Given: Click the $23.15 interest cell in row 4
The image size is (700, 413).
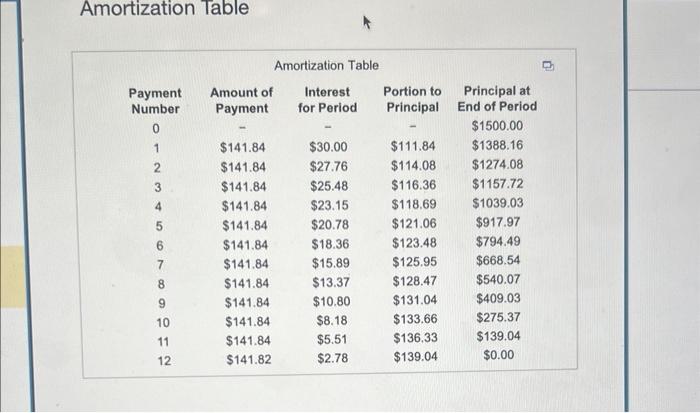Looking at the screenshot, I should tap(329, 205).
